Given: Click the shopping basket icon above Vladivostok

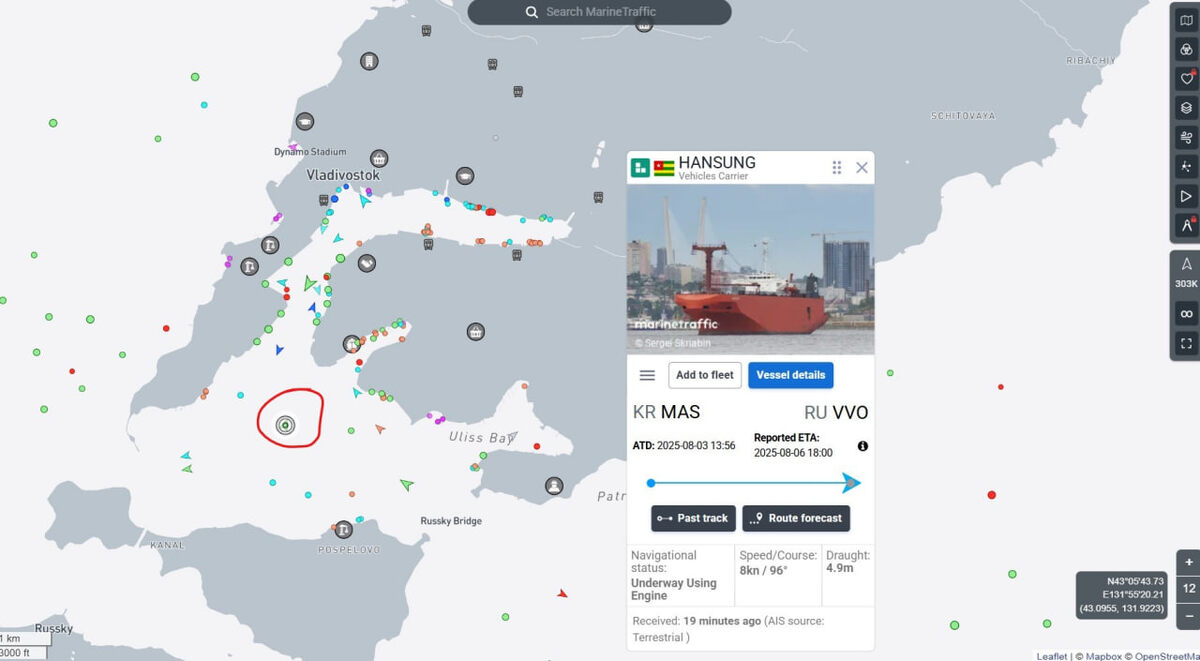Looking at the screenshot, I should pyautogui.click(x=379, y=158).
